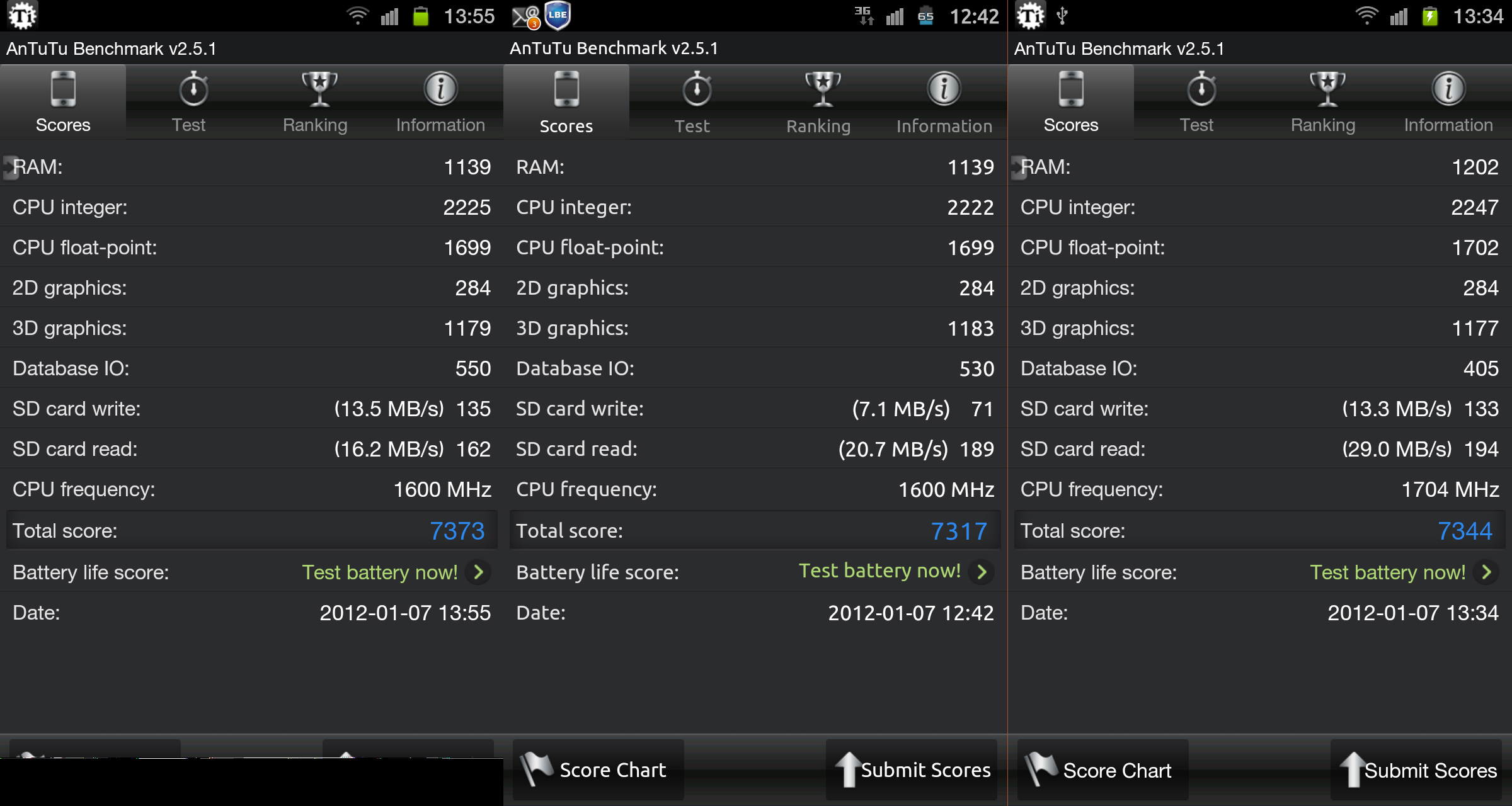Open the Test tab in the 12:42 screen
The width and height of the screenshot is (1512, 806).
[x=692, y=102]
